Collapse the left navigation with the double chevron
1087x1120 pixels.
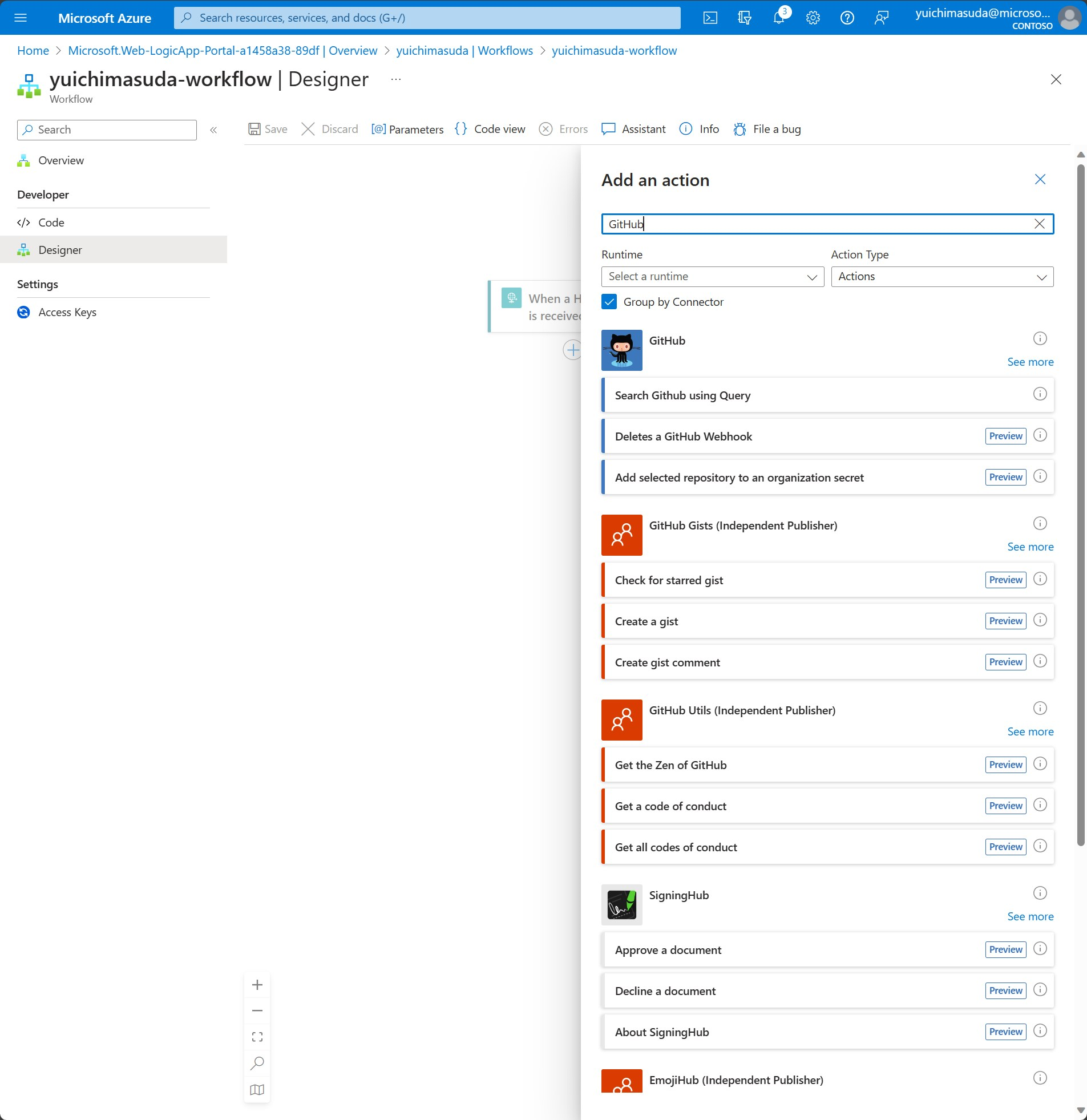(214, 130)
